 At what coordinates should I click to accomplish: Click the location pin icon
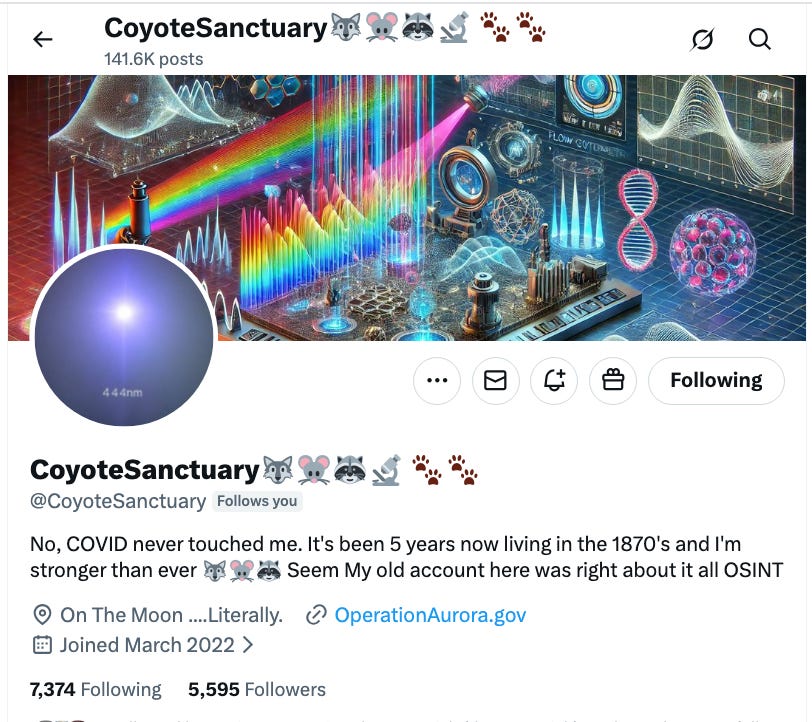coord(42,615)
